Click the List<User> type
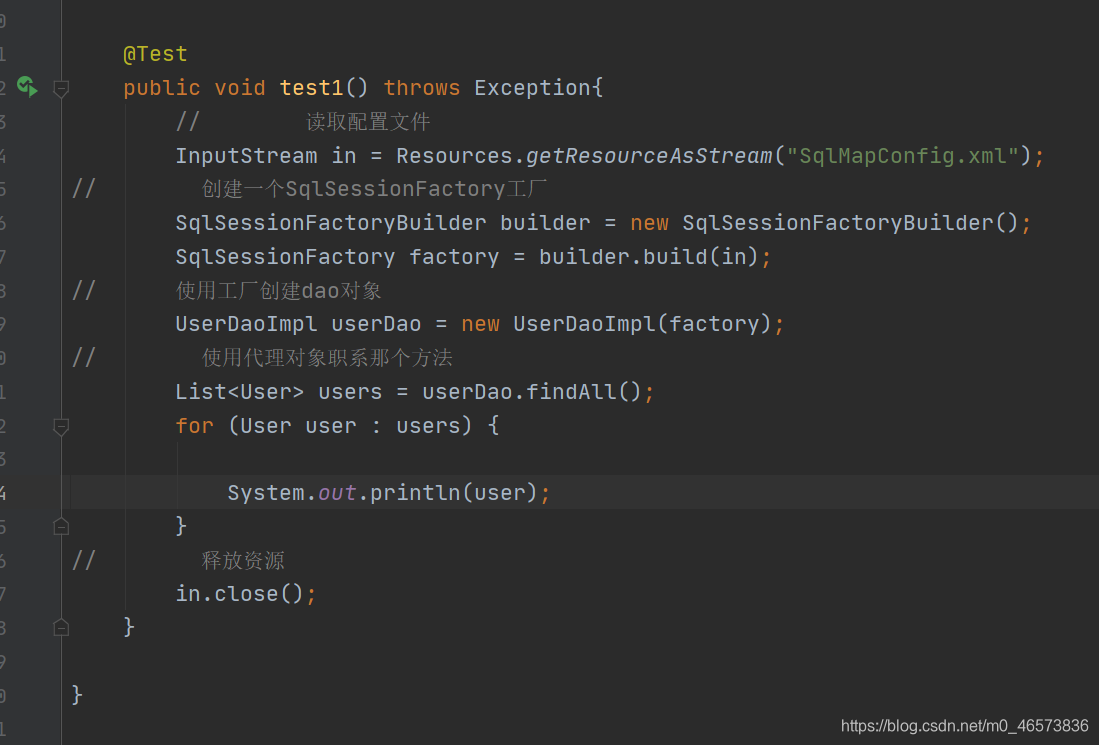The image size is (1099, 745). [x=240, y=391]
